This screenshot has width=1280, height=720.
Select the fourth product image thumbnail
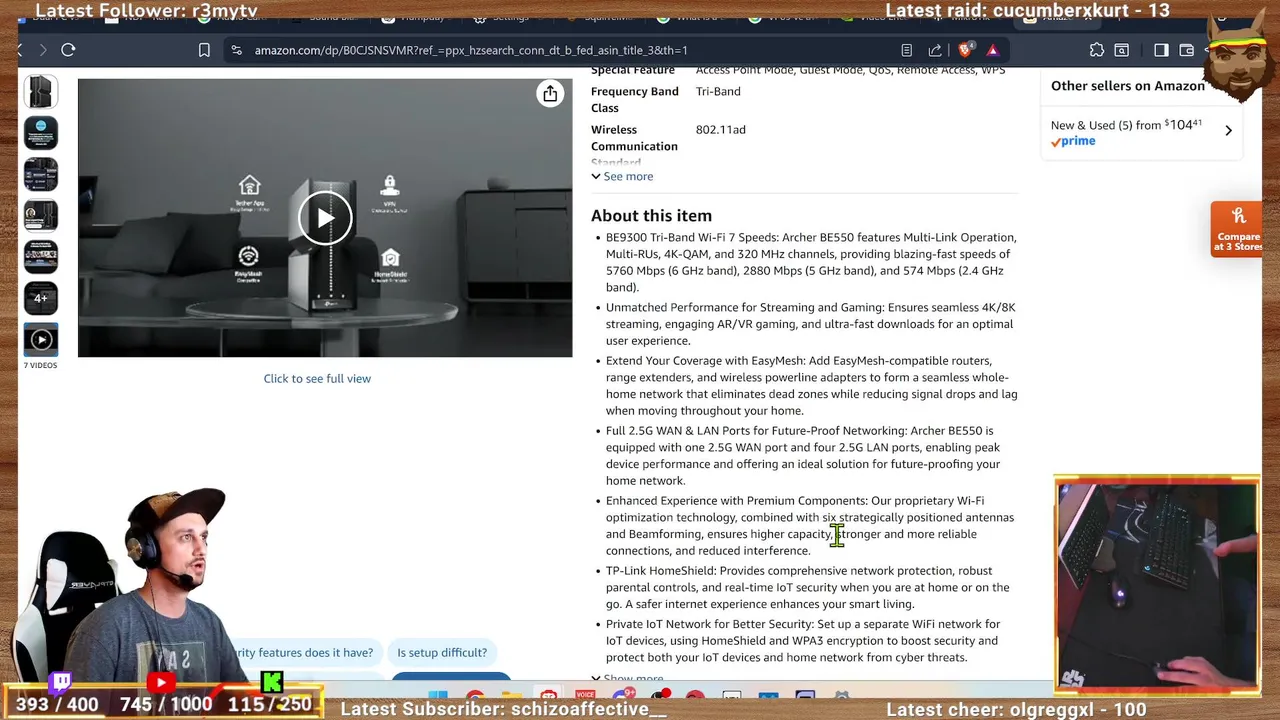tap(41, 215)
